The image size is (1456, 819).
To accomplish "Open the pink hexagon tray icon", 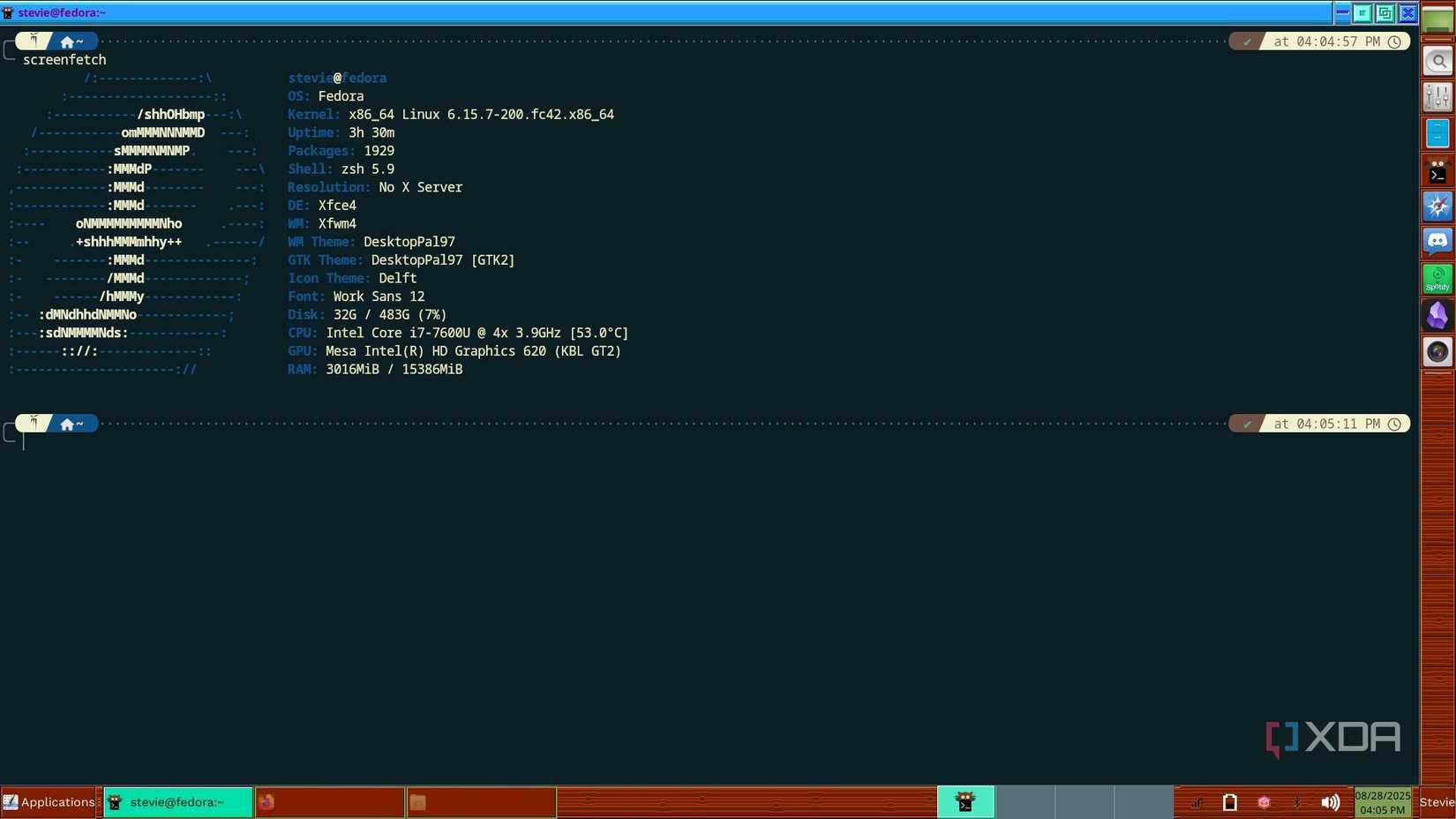I will (1264, 802).
